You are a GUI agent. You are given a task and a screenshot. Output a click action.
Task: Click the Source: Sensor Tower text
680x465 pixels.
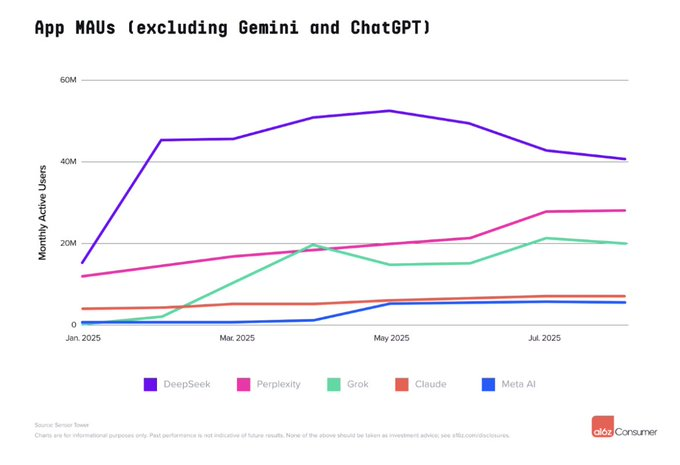point(57,424)
